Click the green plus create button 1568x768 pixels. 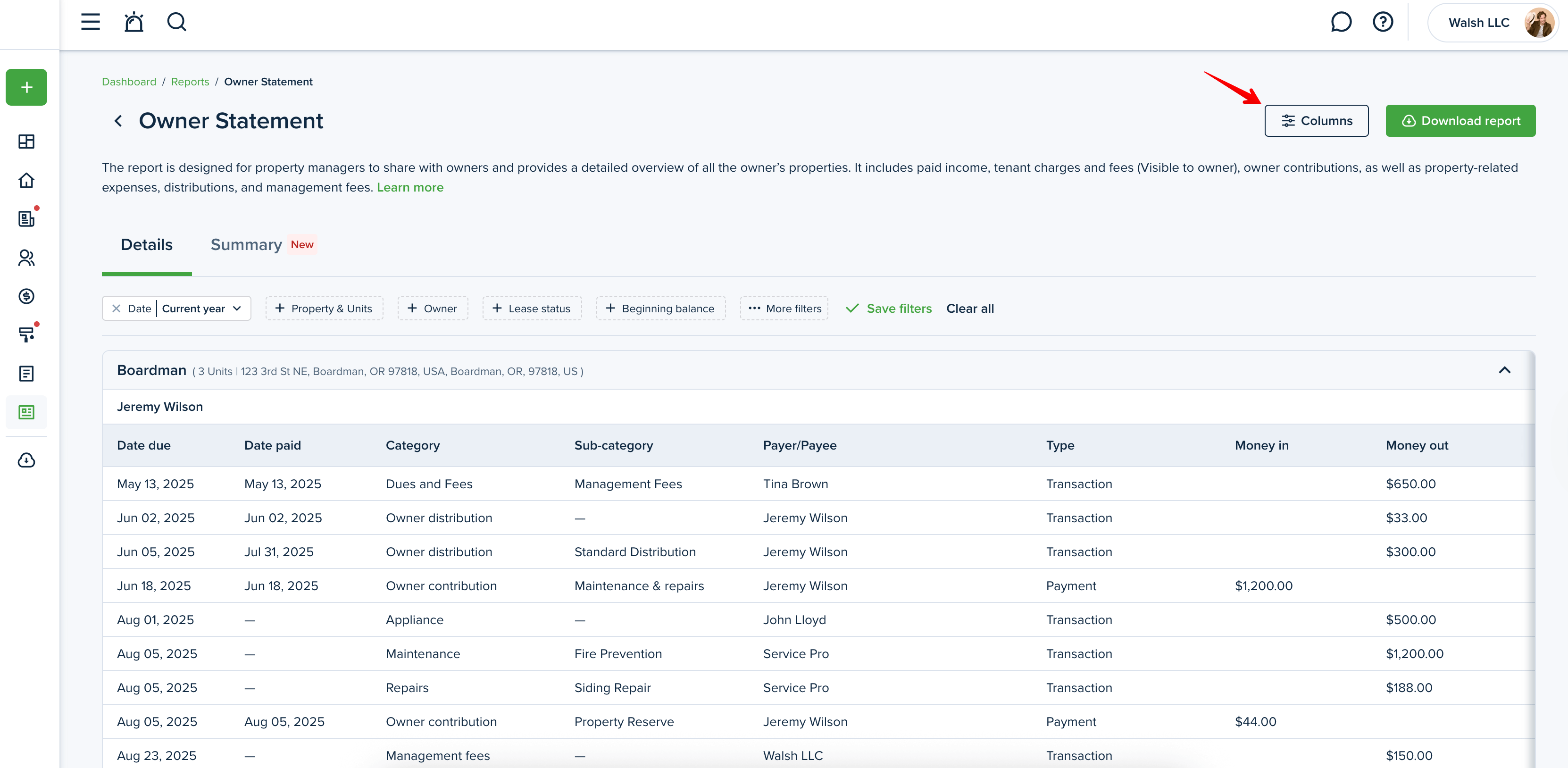[26, 87]
